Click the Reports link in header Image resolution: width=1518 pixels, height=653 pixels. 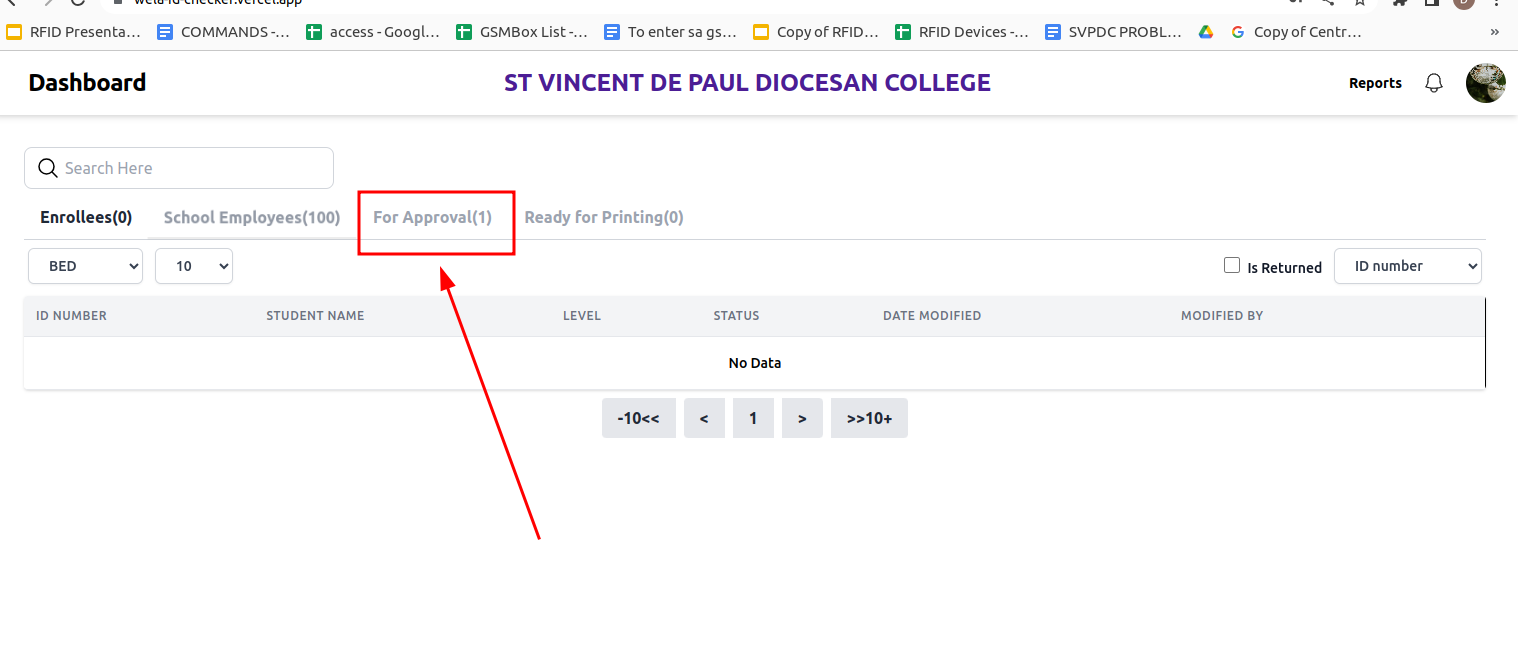(x=1375, y=83)
